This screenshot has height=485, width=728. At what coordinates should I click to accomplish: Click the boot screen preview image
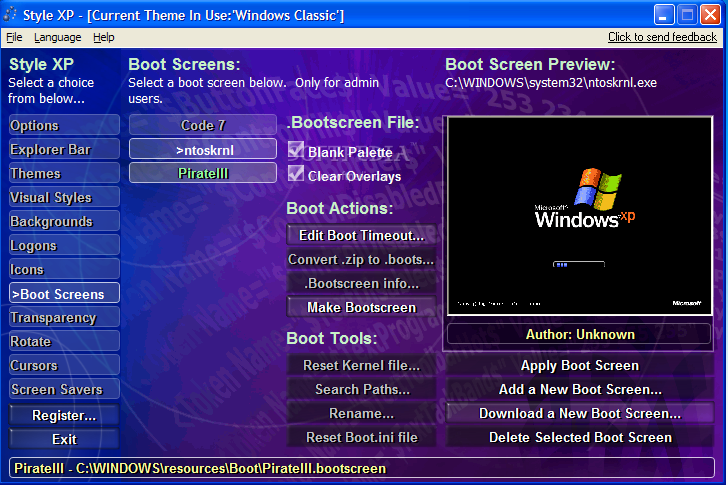579,216
